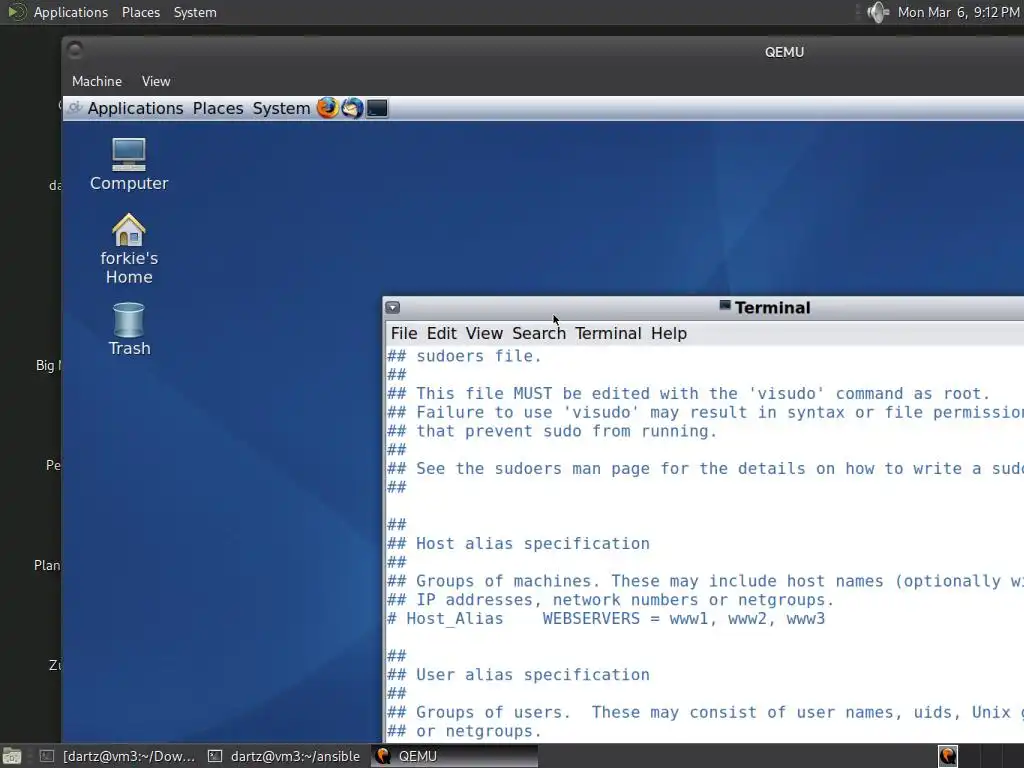This screenshot has height=768, width=1024.
Task: Select the forkie's Home desktop icon
Action: point(129,249)
